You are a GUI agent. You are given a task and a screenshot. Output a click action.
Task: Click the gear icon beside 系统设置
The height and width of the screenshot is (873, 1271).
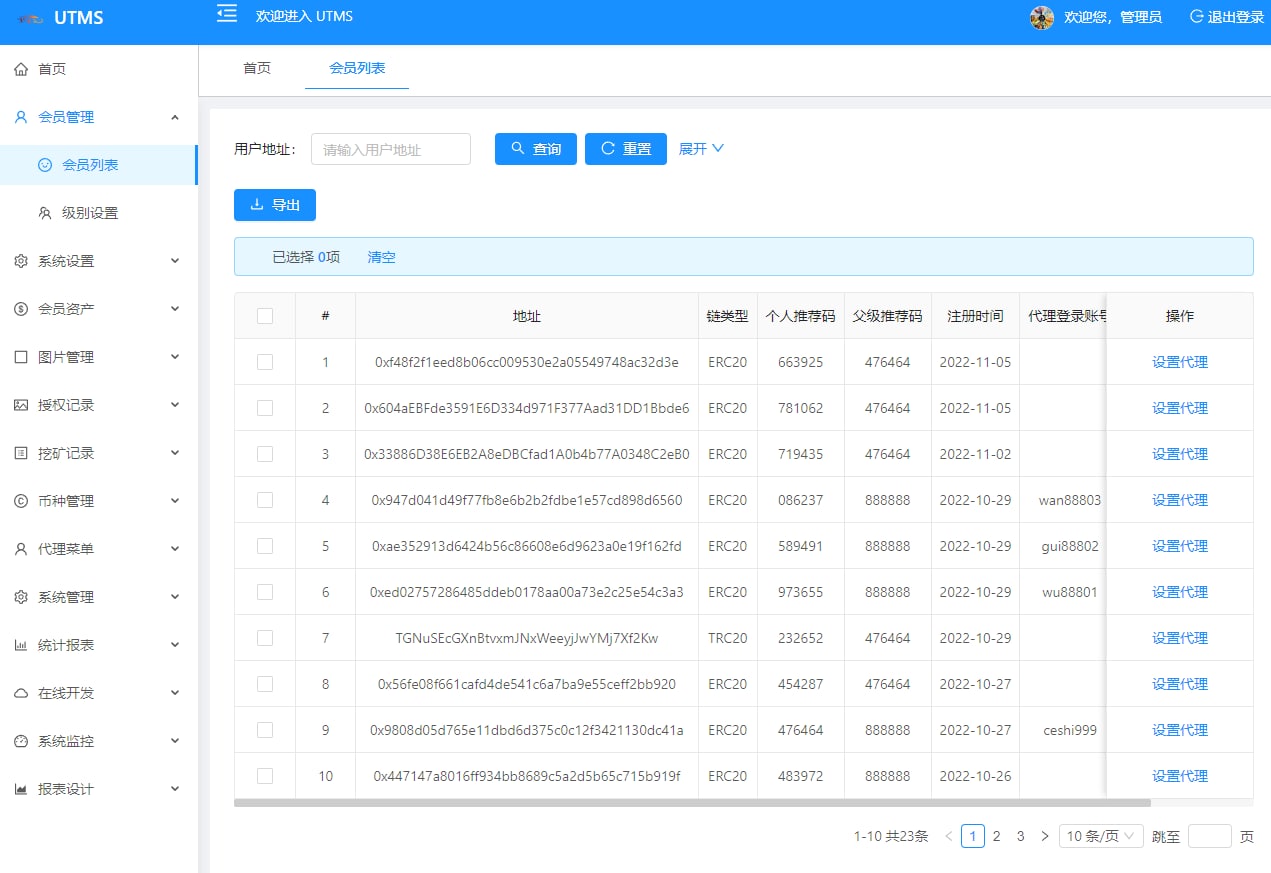click(21, 261)
